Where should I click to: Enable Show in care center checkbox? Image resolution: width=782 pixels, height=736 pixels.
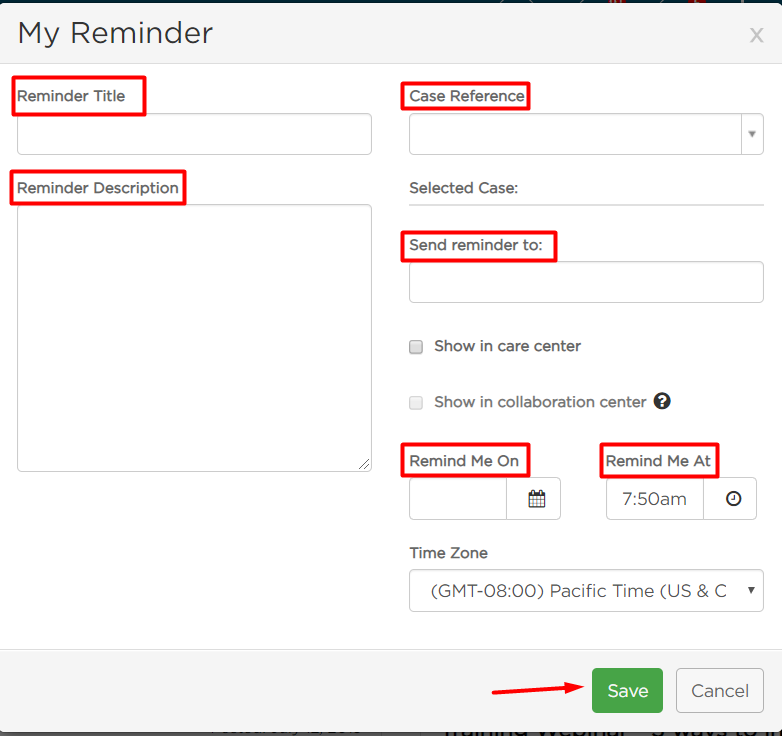[416, 347]
